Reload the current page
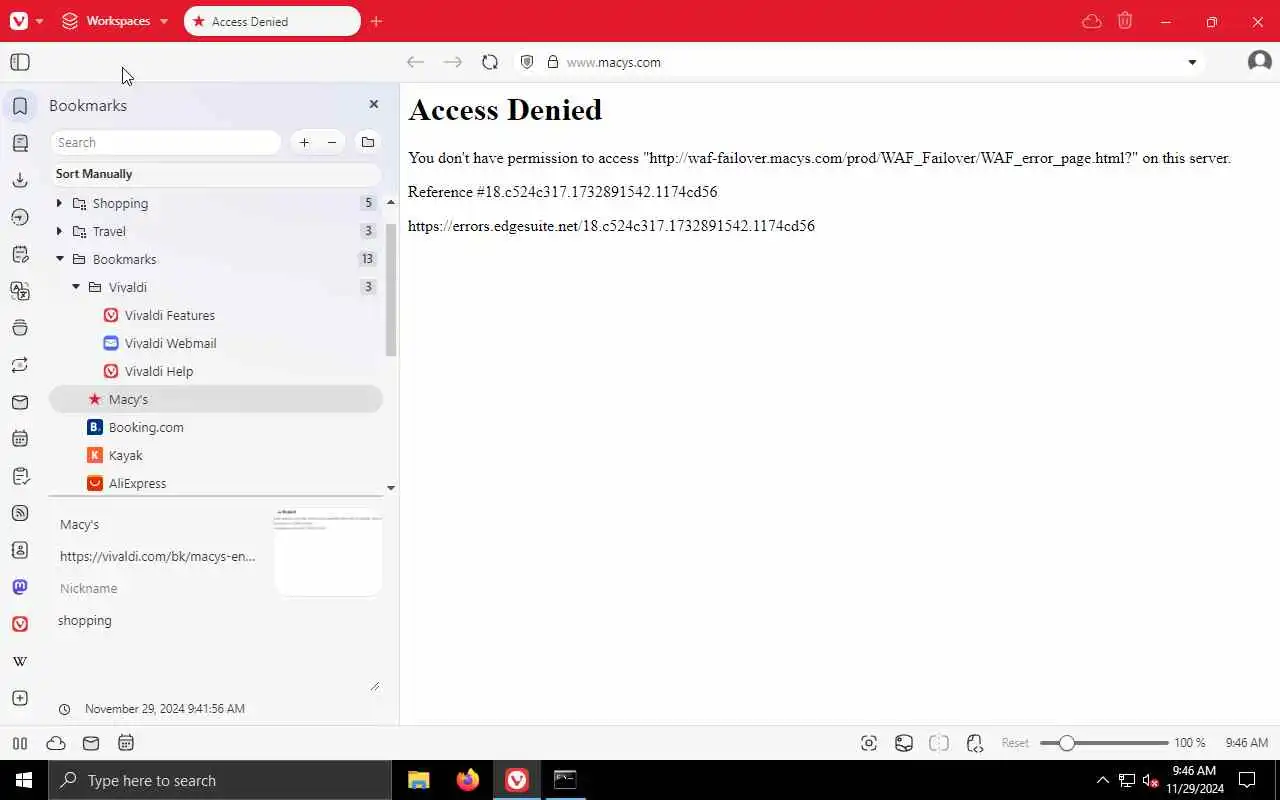1280x800 pixels. pos(489,62)
